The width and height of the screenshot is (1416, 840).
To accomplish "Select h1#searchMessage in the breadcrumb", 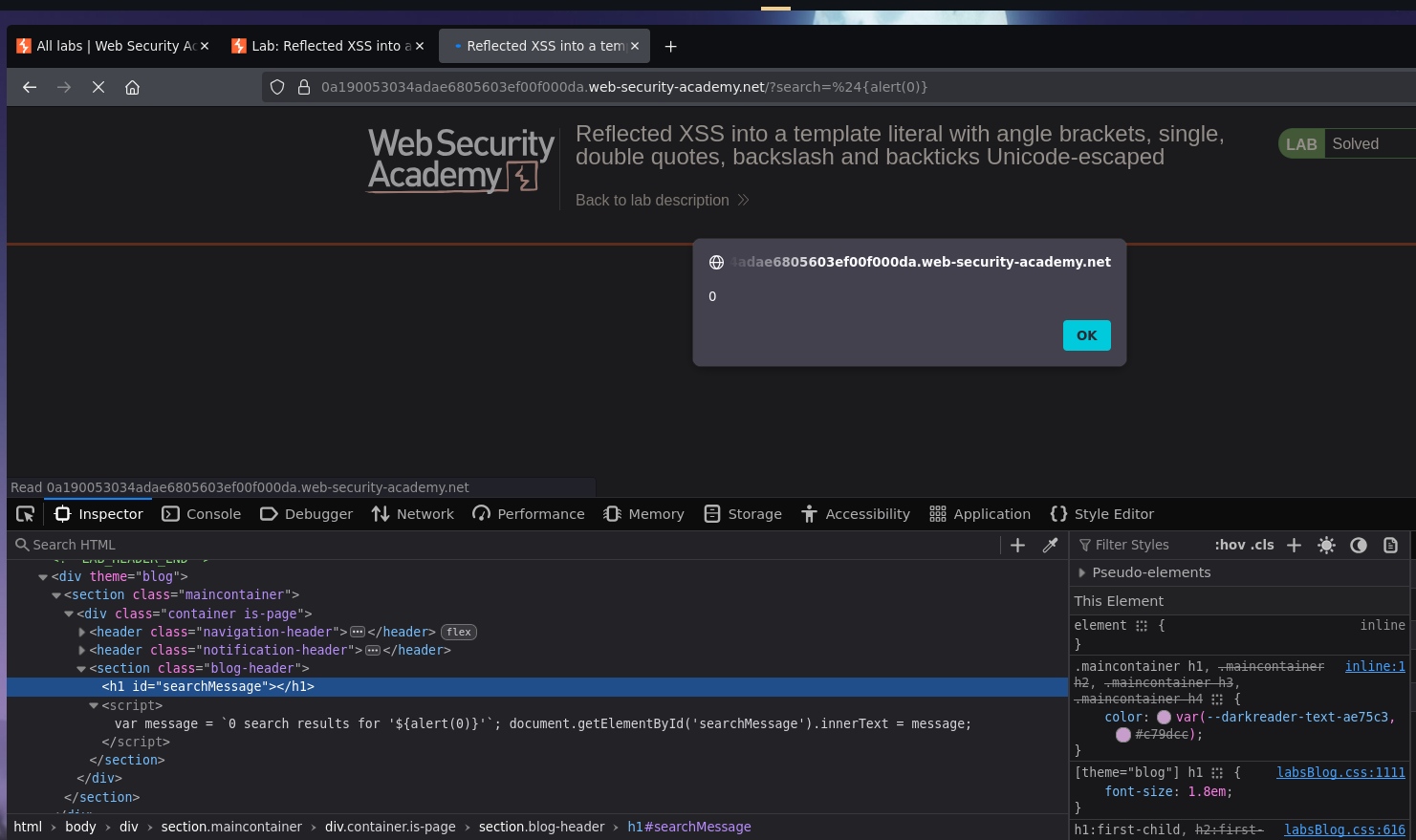I will pyautogui.click(x=689, y=827).
